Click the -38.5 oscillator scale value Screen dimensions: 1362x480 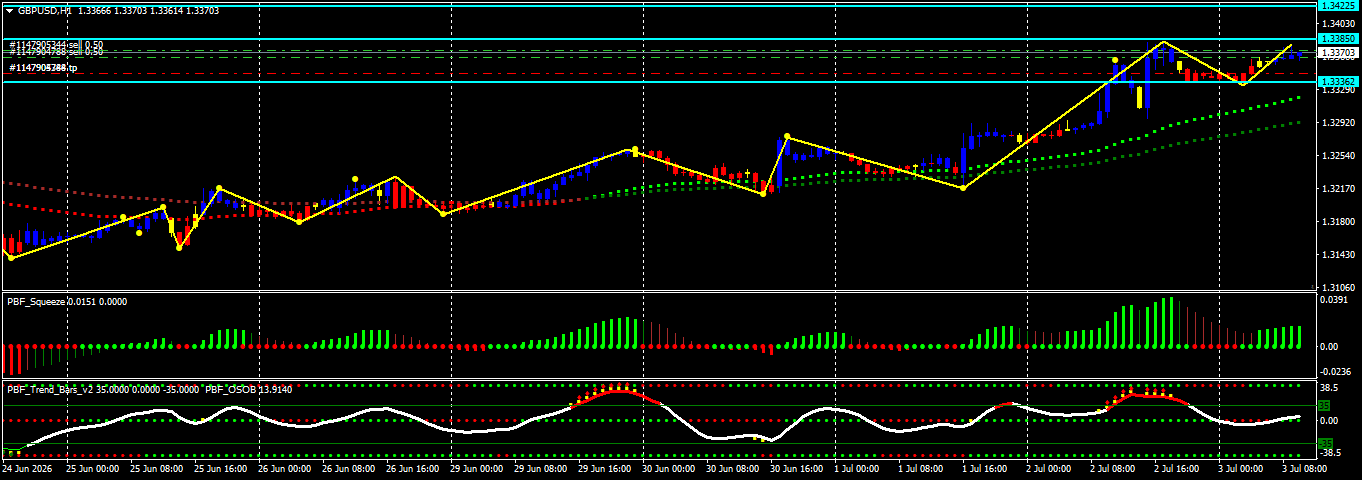pyautogui.click(x=1332, y=452)
